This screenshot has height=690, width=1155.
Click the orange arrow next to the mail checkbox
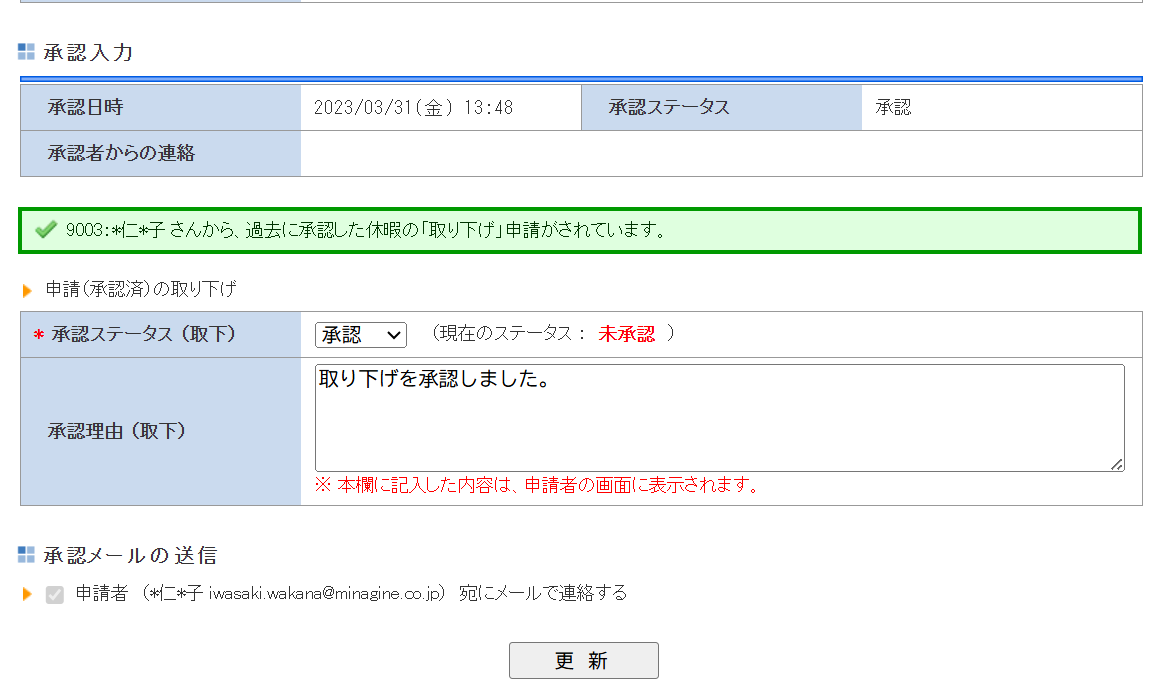(27, 594)
